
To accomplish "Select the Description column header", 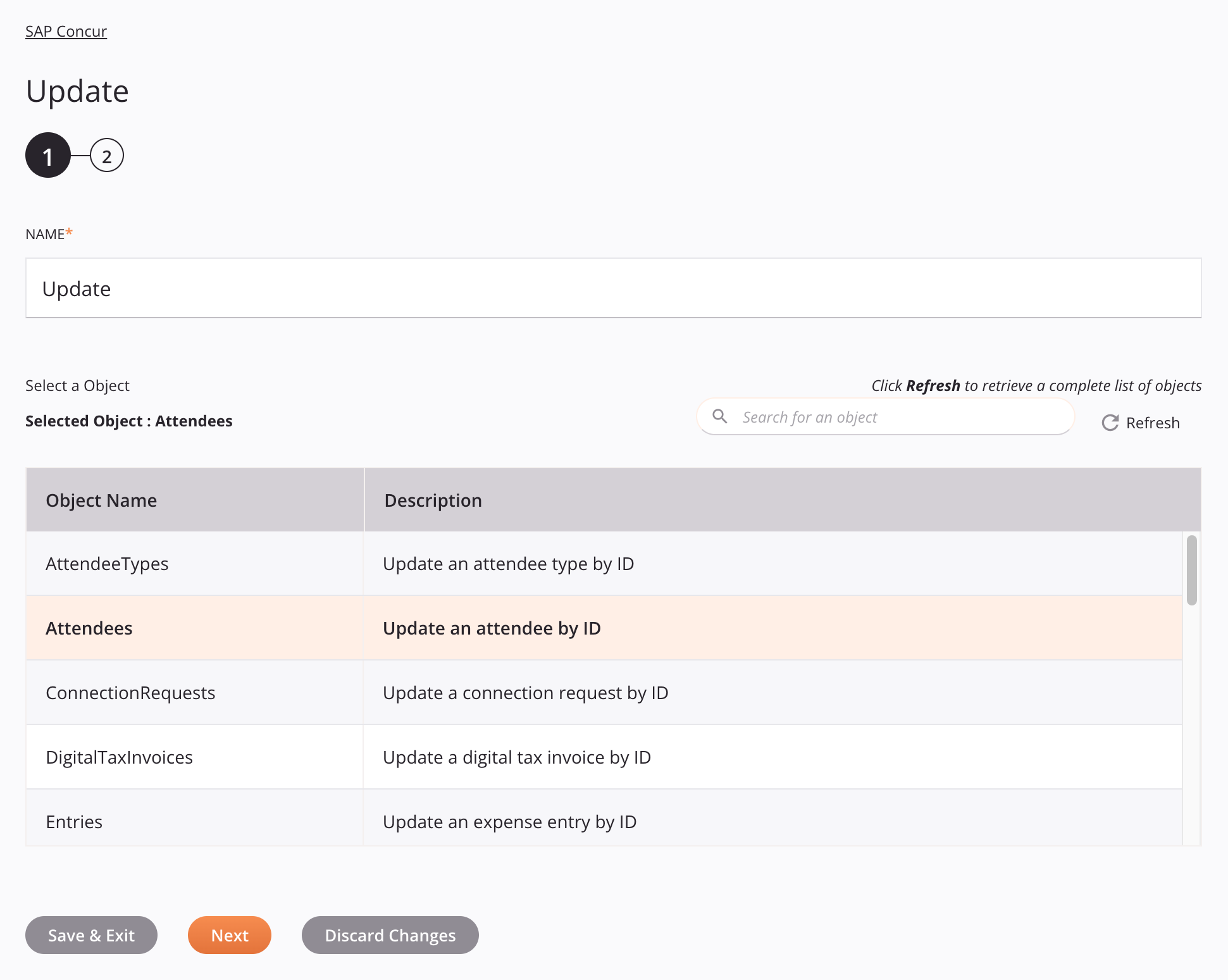I will (432, 500).
